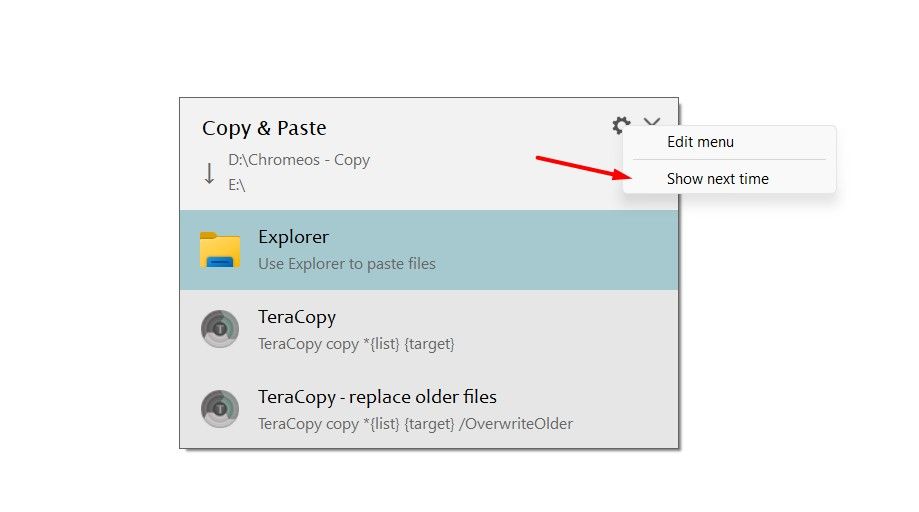
Task: Click the down arrow between source and target
Action: click(x=209, y=173)
